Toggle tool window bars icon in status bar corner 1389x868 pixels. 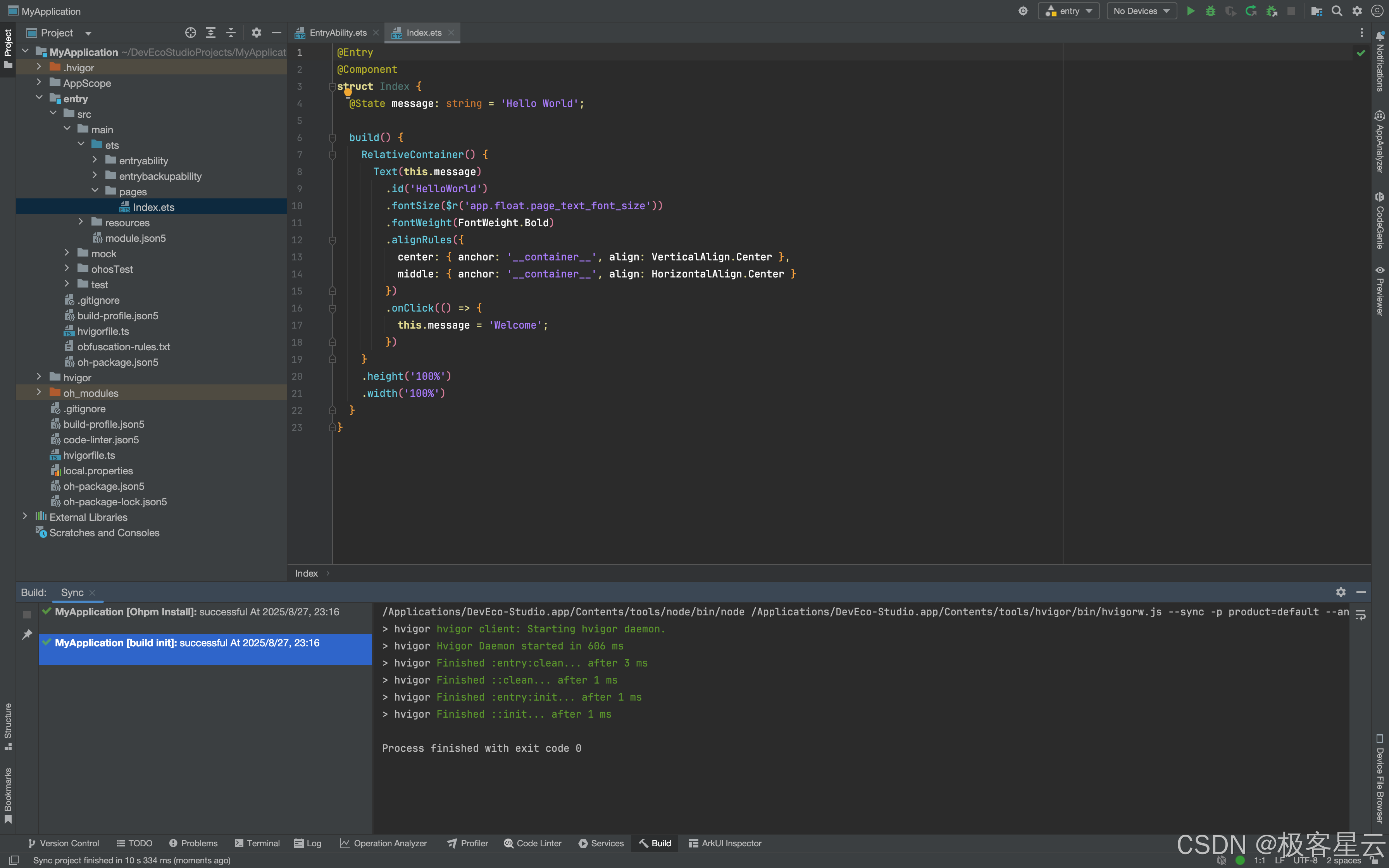(x=14, y=860)
